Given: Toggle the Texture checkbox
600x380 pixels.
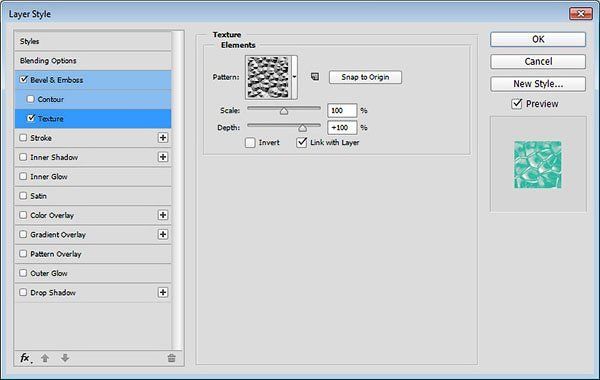Looking at the screenshot, I should click(31, 118).
